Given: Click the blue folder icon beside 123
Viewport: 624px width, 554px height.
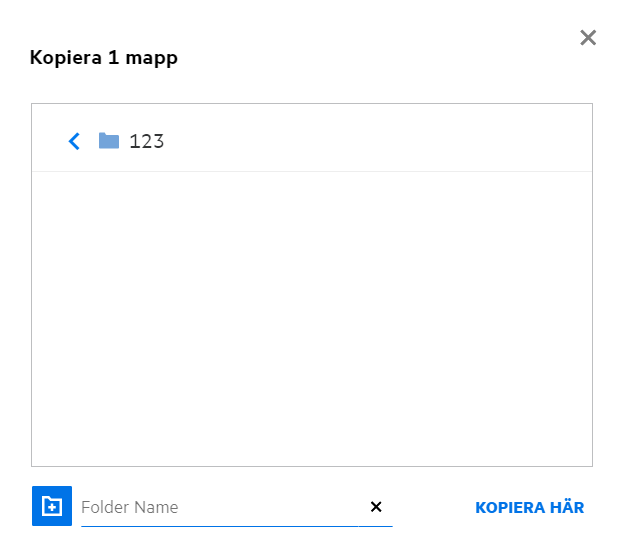Looking at the screenshot, I should pyautogui.click(x=109, y=141).
